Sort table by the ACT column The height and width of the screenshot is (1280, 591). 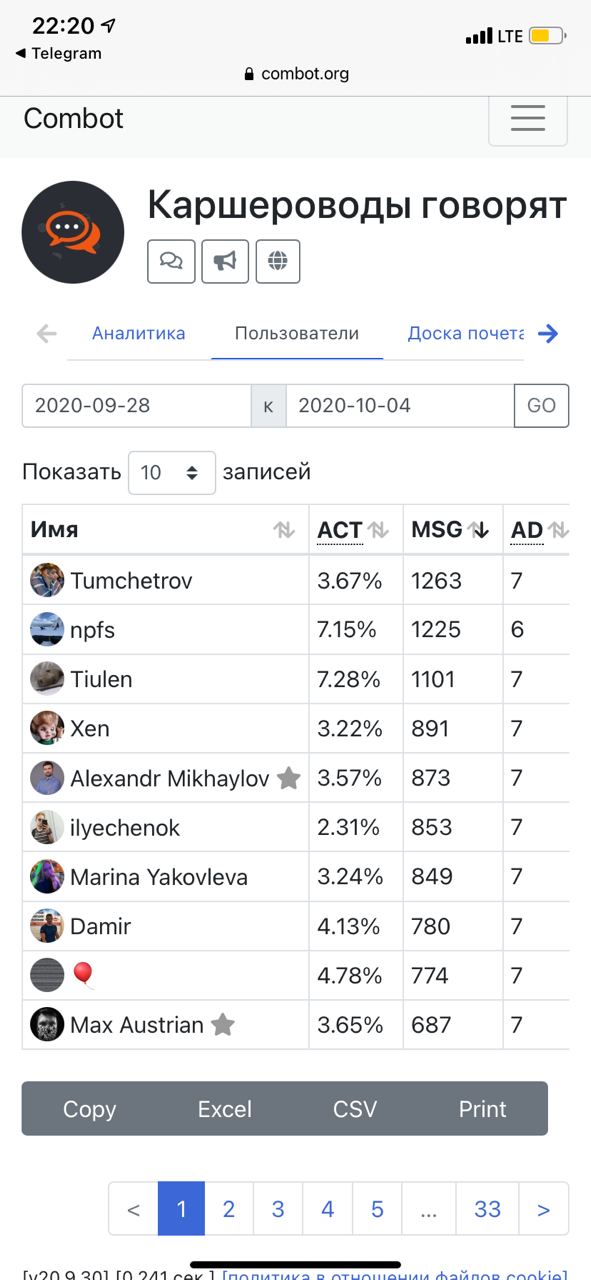point(355,530)
